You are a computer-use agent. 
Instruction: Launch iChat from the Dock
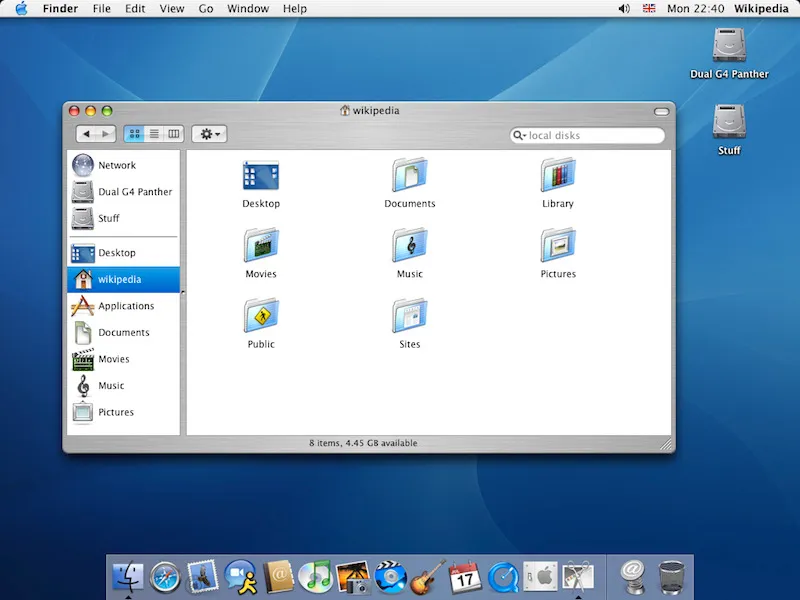point(238,575)
